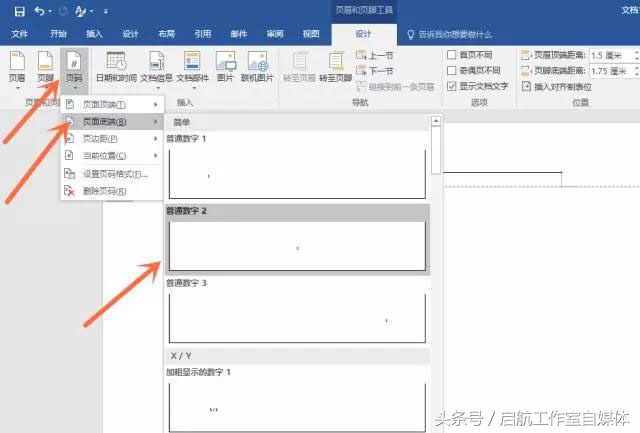The width and height of the screenshot is (640, 433).
Task: Click the Footer from Bottom distance field
Action: click(612, 71)
